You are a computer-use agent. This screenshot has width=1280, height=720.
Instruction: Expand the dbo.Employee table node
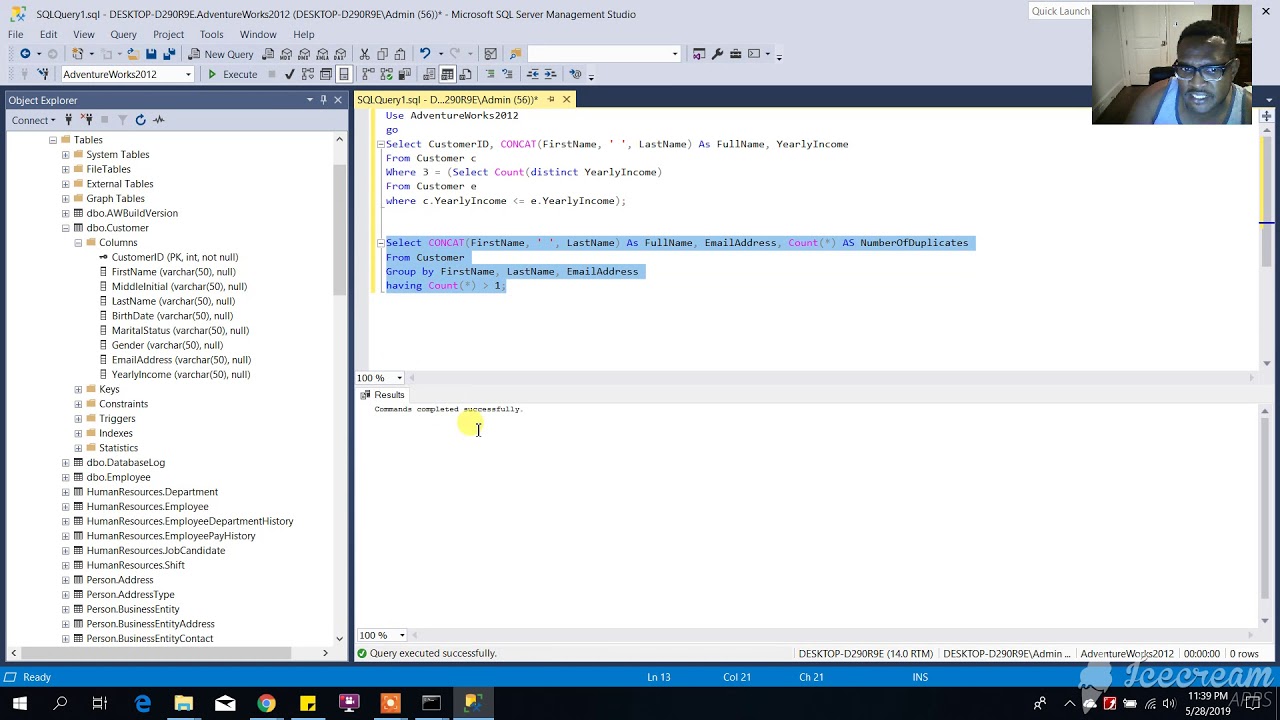(x=66, y=477)
